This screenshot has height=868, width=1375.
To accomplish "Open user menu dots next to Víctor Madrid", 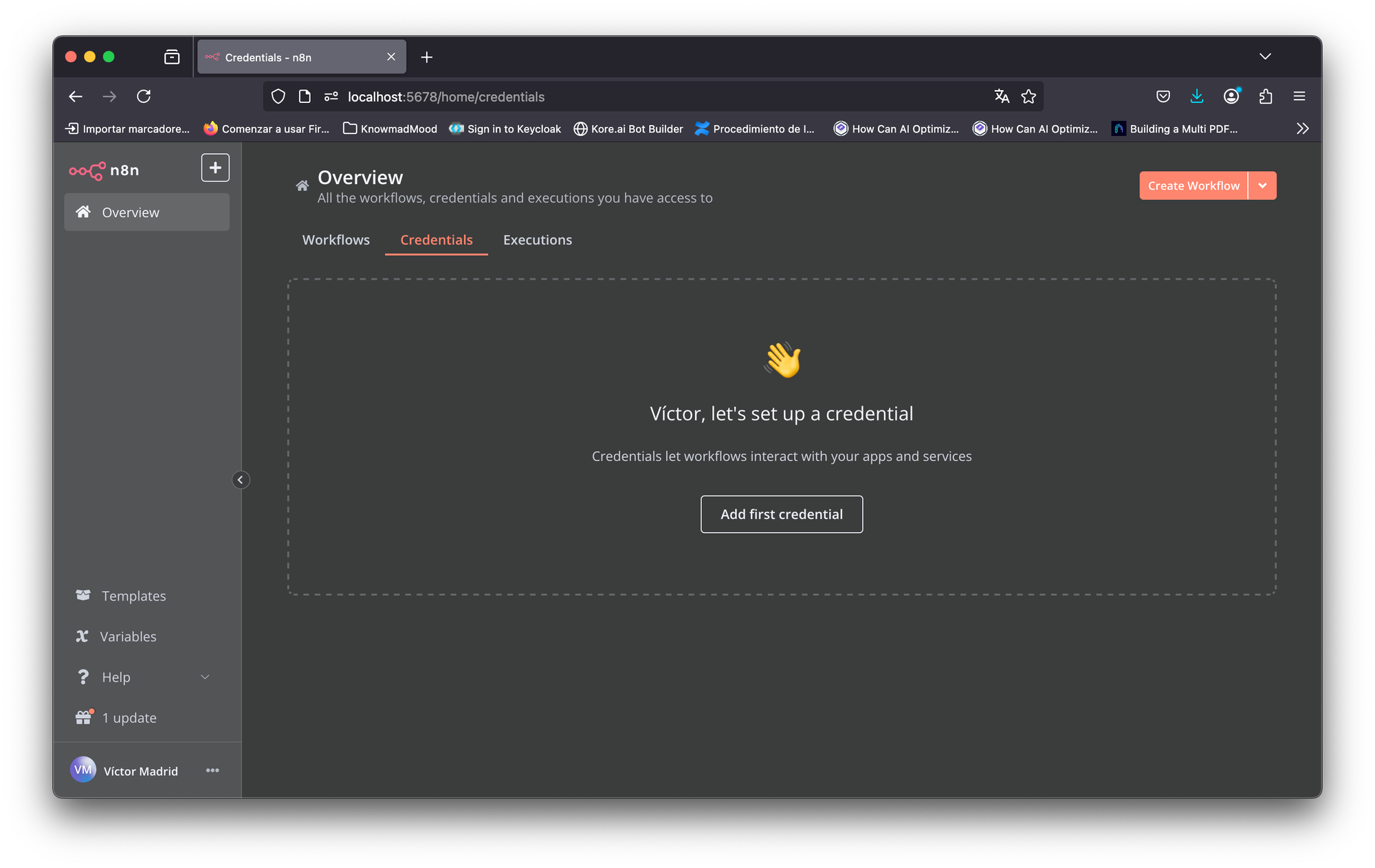I will (x=212, y=770).
